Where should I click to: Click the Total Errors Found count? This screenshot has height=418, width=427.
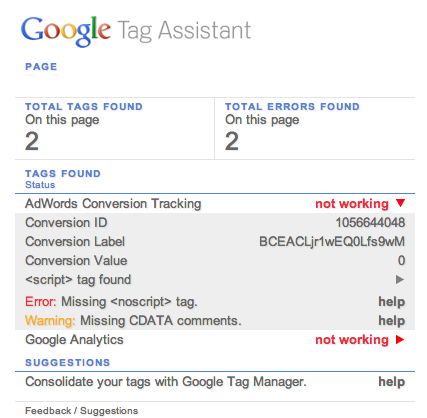tap(232, 141)
